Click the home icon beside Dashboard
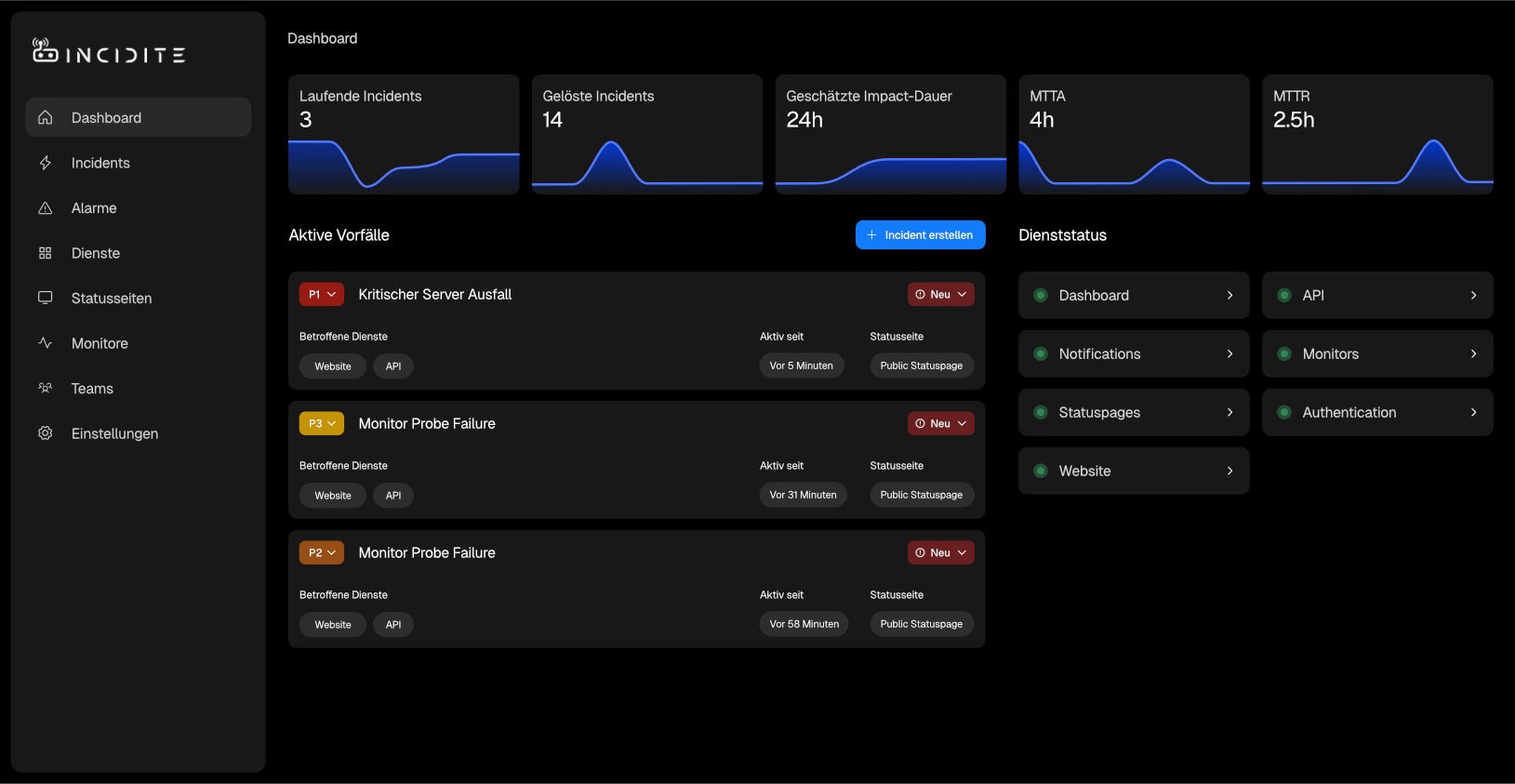1515x784 pixels. pyautogui.click(x=45, y=117)
